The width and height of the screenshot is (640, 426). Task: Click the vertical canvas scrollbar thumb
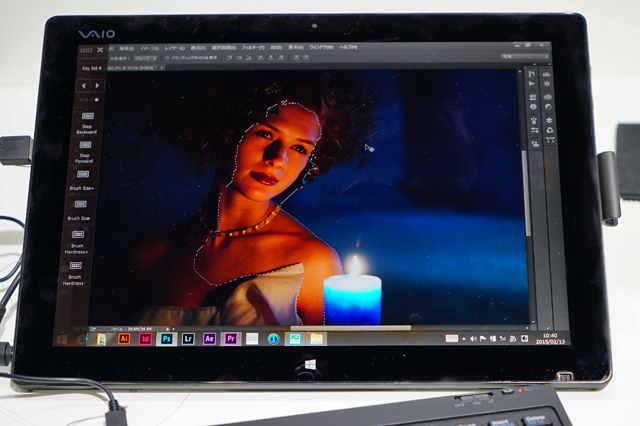(x=527, y=193)
